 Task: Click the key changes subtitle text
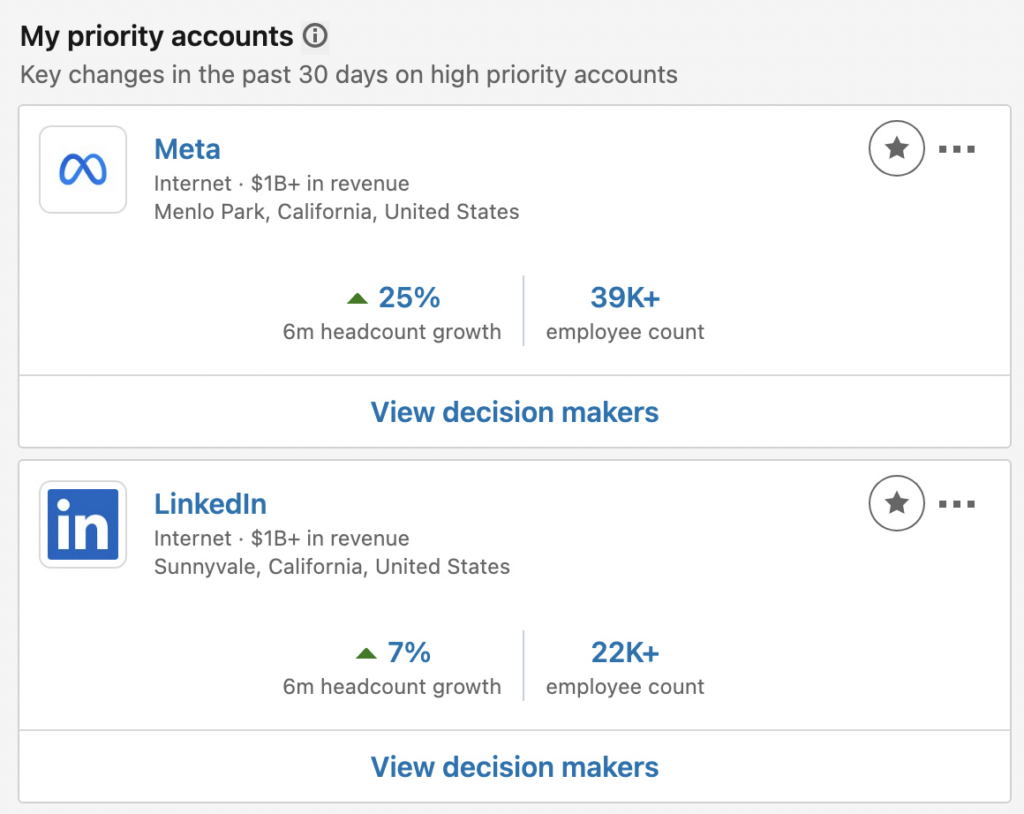click(350, 75)
